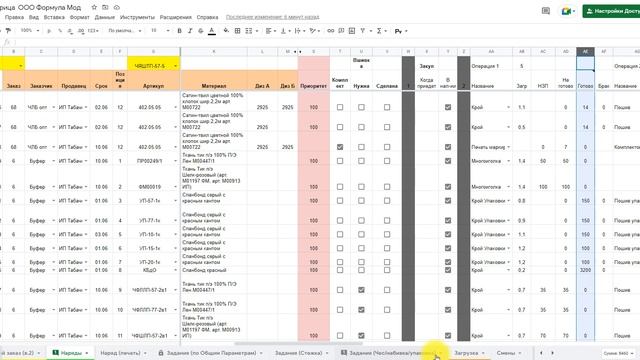Viewport: 640px width, 360px height.
Task: Star the document with the star icon
Action: coord(94,7)
